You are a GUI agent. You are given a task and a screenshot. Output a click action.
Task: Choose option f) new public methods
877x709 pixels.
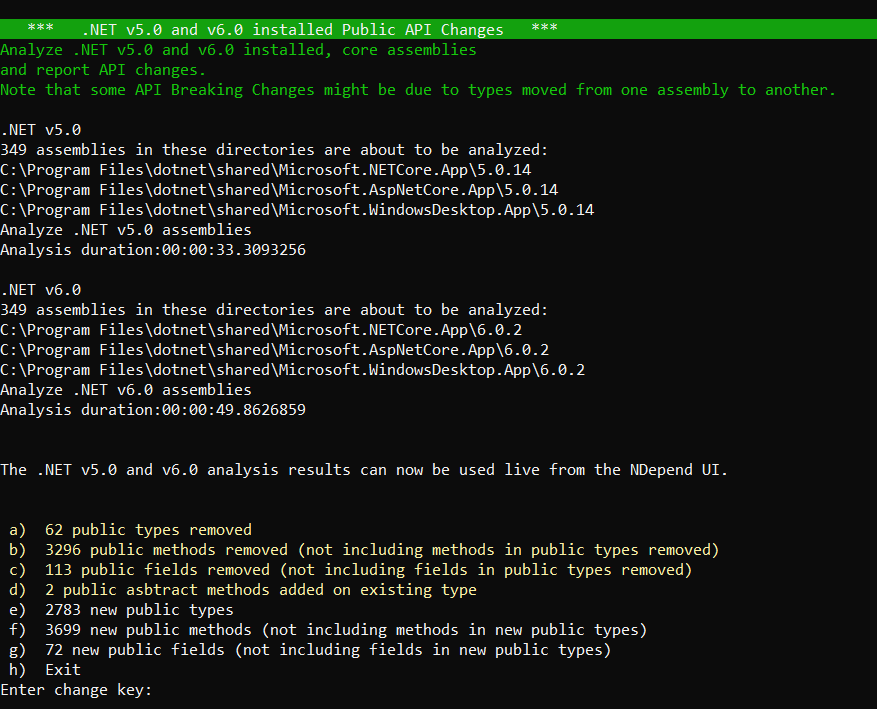tap(345, 630)
